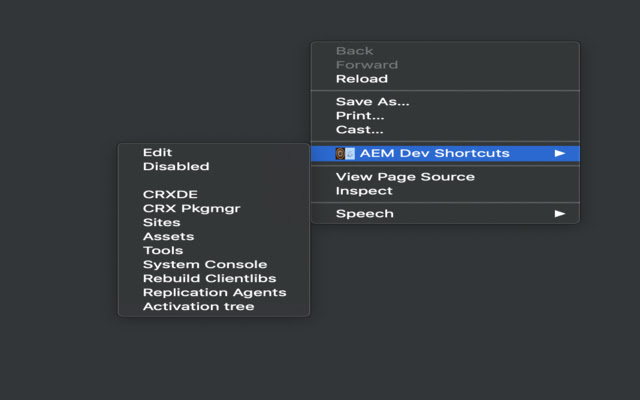640x400 pixels.
Task: Expand AEM Dev Shortcuts submenu arrow
Action: pos(560,153)
